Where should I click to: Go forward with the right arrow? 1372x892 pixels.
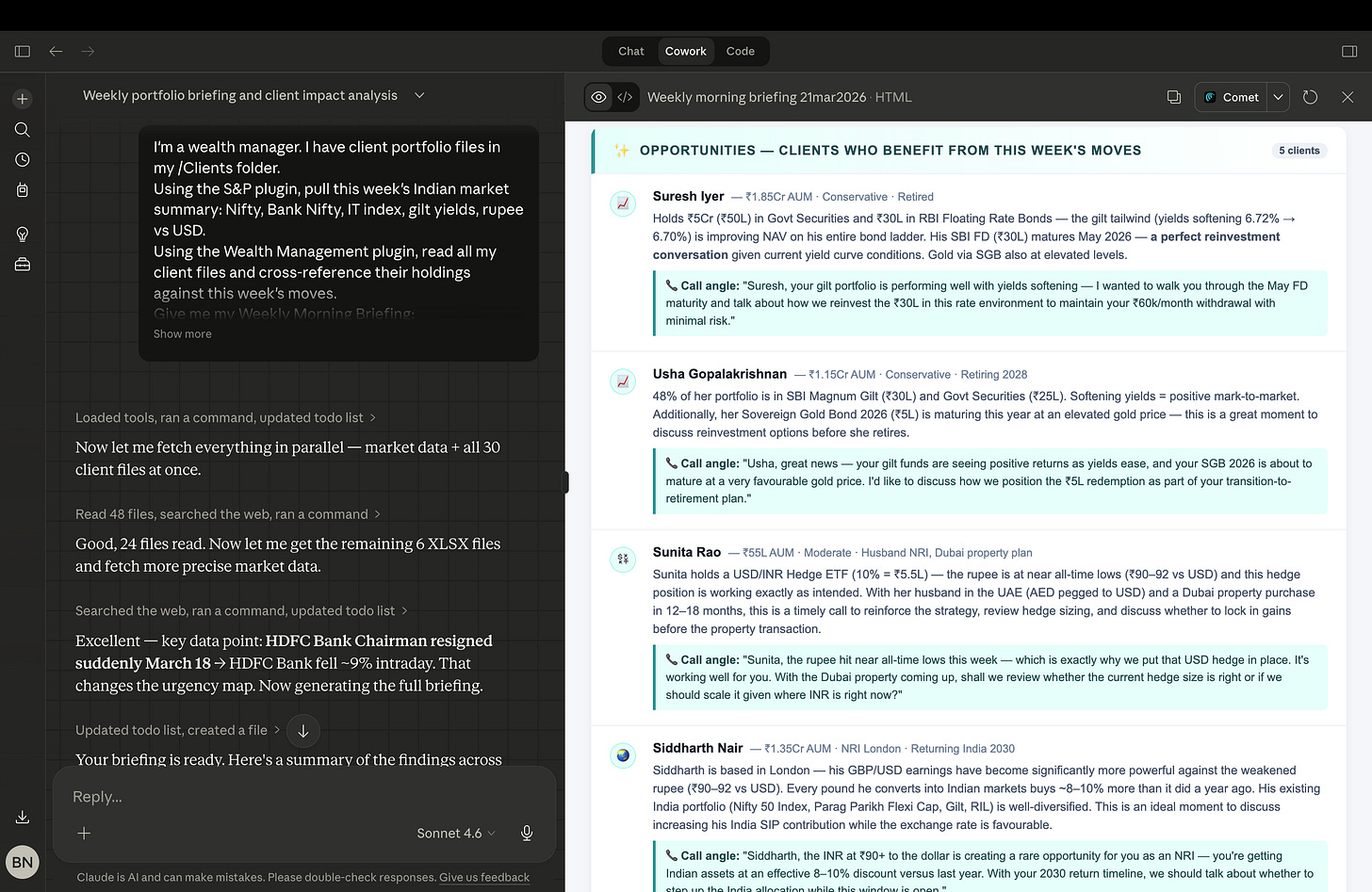88,51
